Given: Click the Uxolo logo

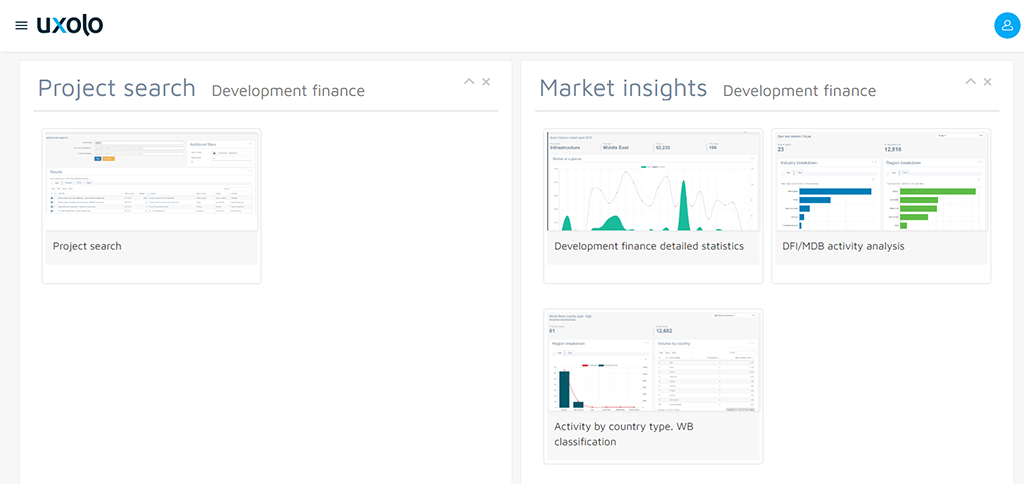Looking at the screenshot, I should tap(70, 25).
